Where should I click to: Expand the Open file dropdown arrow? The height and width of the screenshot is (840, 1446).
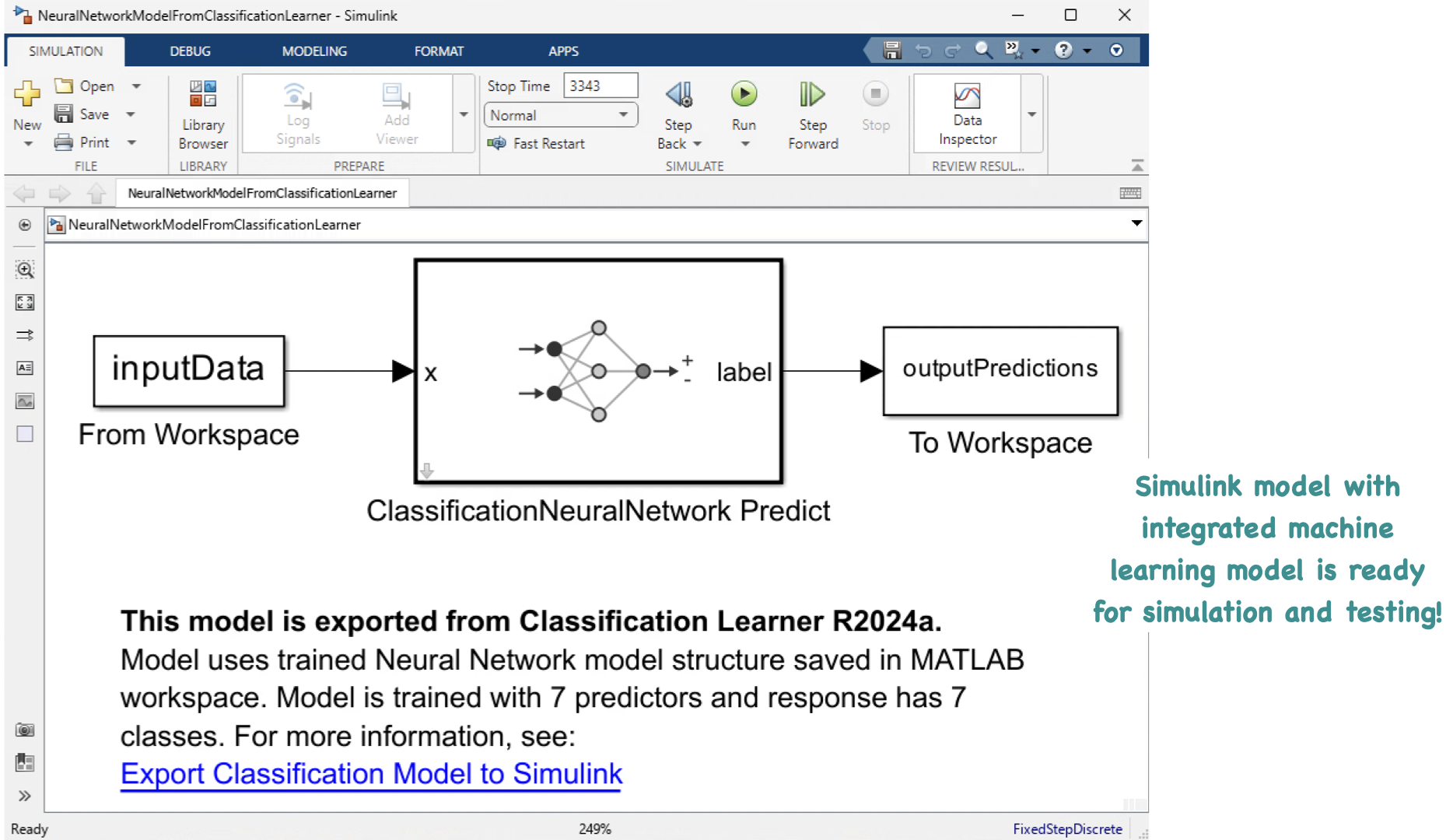136,86
